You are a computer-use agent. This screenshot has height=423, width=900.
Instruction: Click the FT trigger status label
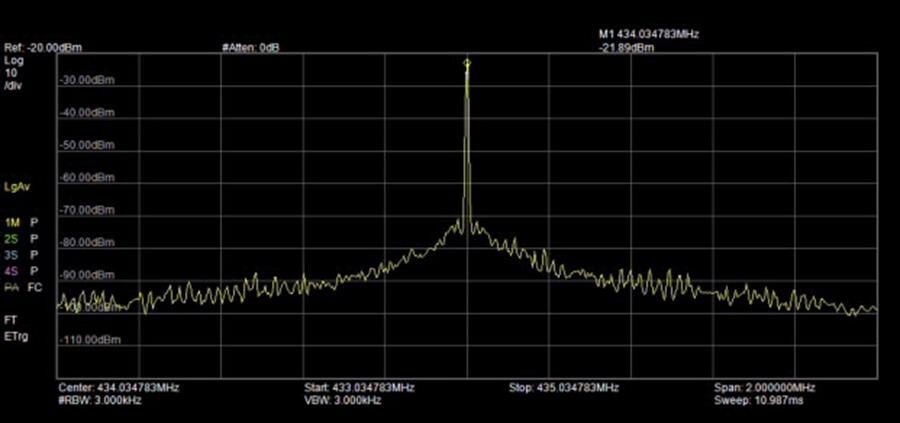(10, 320)
